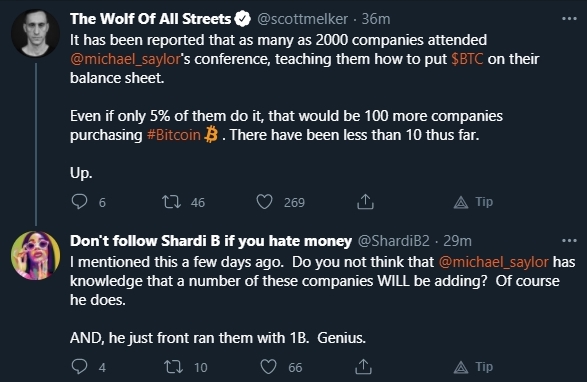
Task: Share the Shardi B reply
Action: click(363, 366)
